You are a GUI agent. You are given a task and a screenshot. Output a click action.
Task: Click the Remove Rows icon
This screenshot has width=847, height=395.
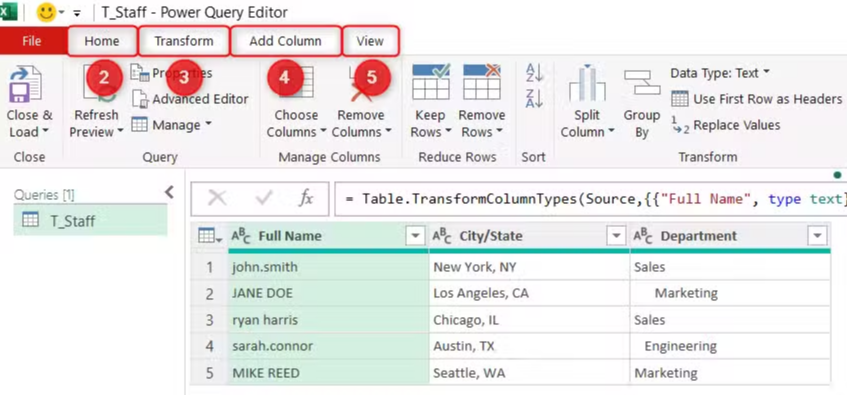(481, 82)
